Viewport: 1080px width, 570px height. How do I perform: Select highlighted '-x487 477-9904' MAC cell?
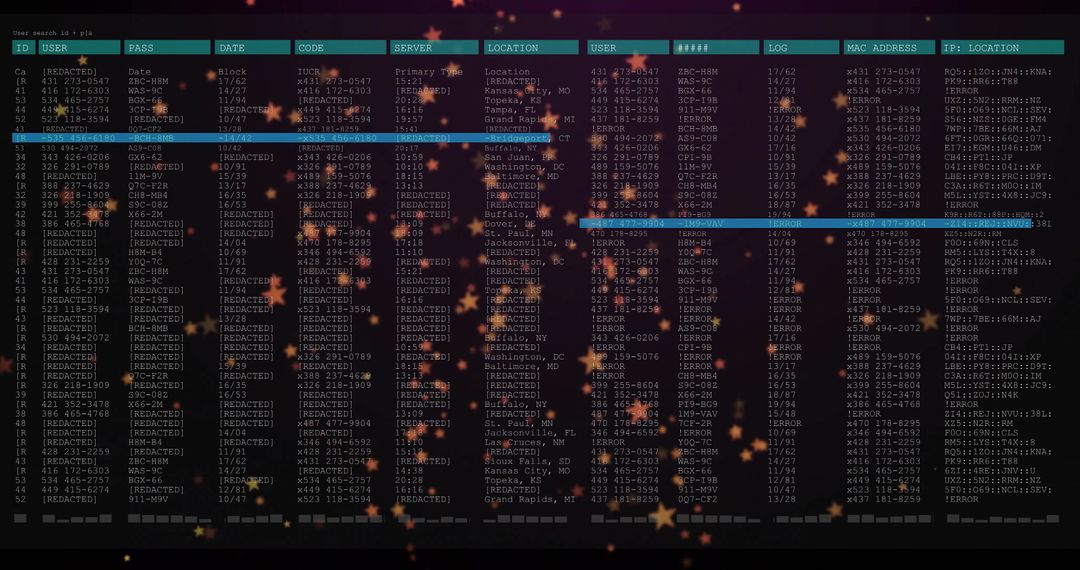[886, 224]
